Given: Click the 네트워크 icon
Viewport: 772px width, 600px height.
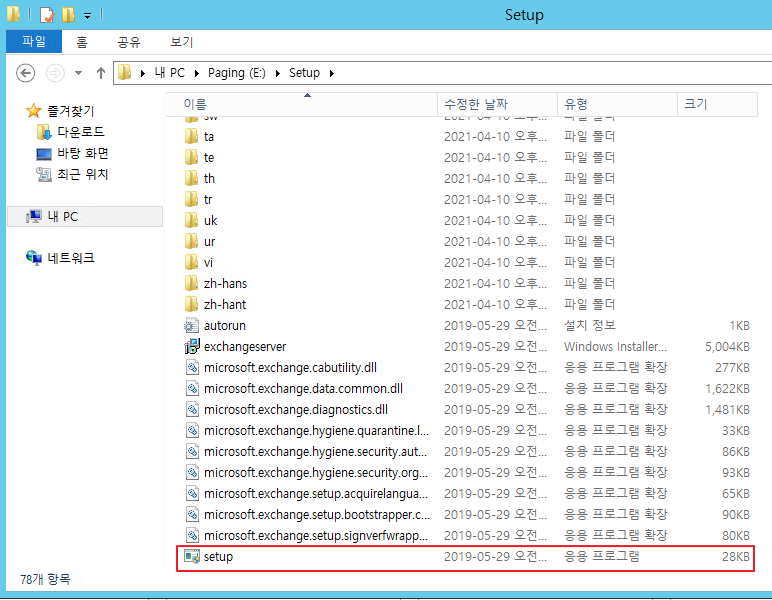Looking at the screenshot, I should tap(34, 257).
